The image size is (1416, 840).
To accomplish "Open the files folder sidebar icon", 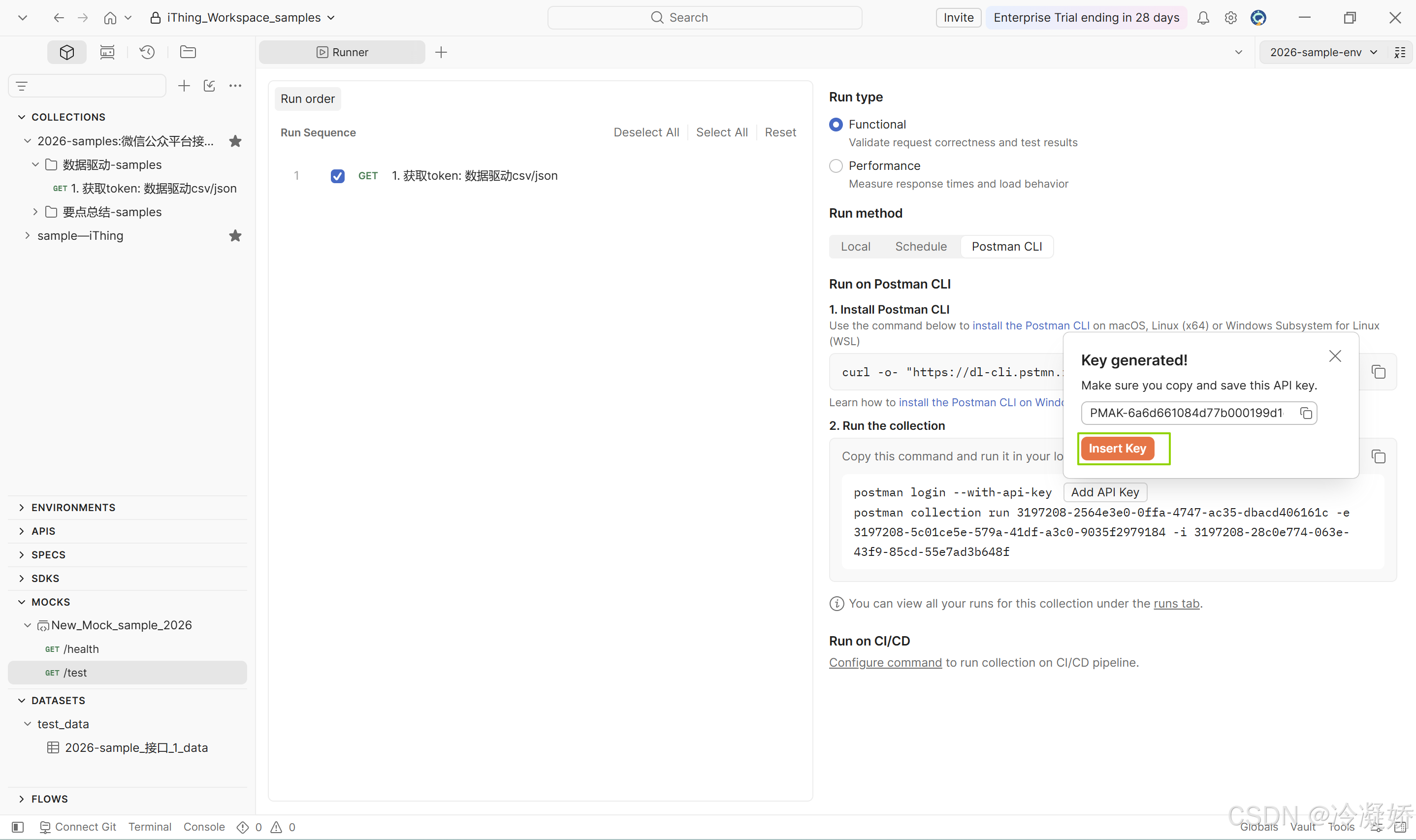I will [188, 52].
